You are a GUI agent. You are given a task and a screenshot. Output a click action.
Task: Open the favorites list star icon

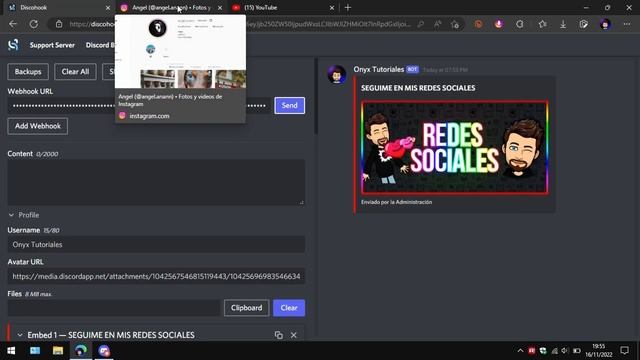(542, 24)
